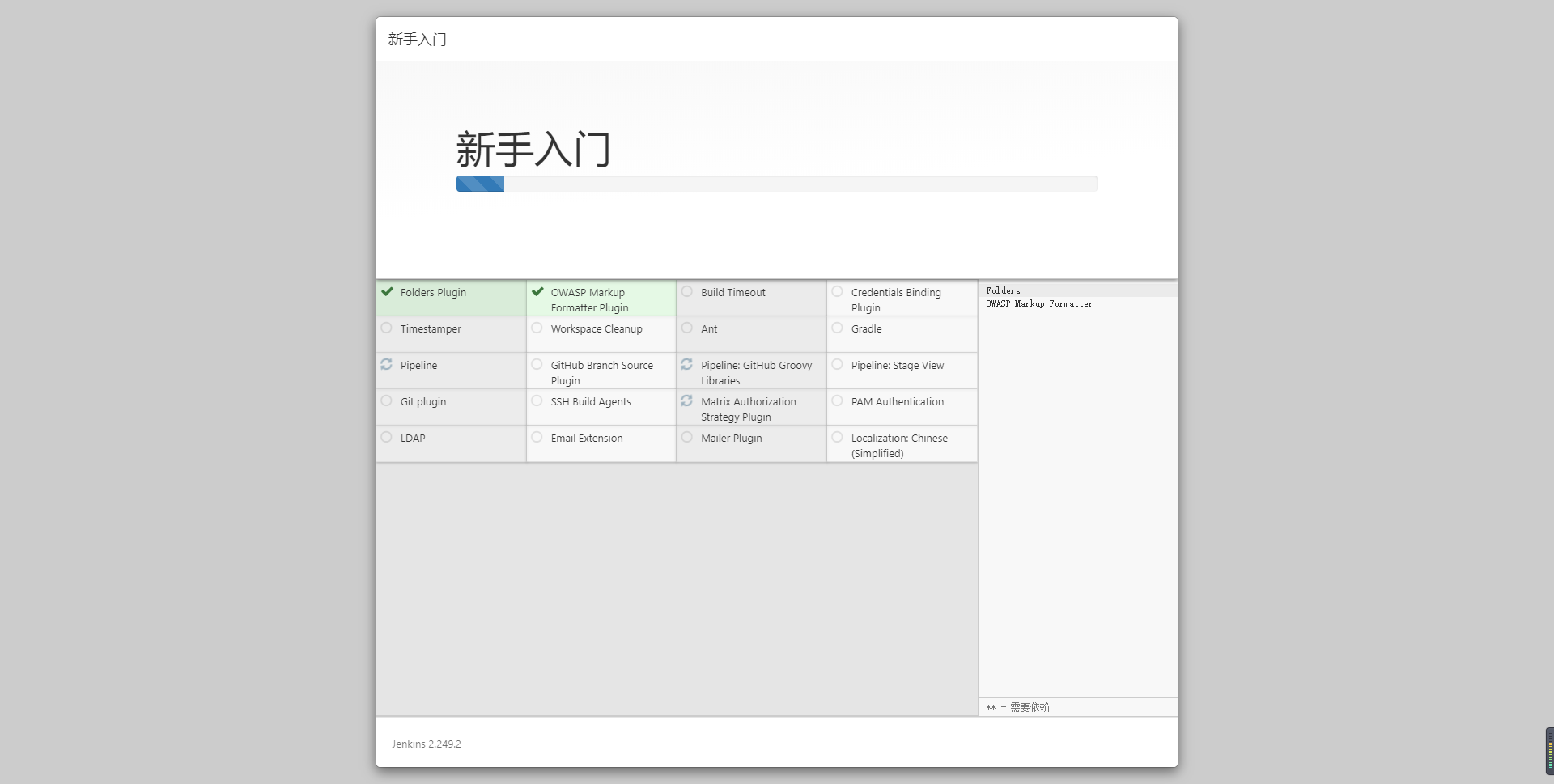The width and height of the screenshot is (1554, 784).
Task: Click the Pipeline plugin label
Action: tap(418, 365)
